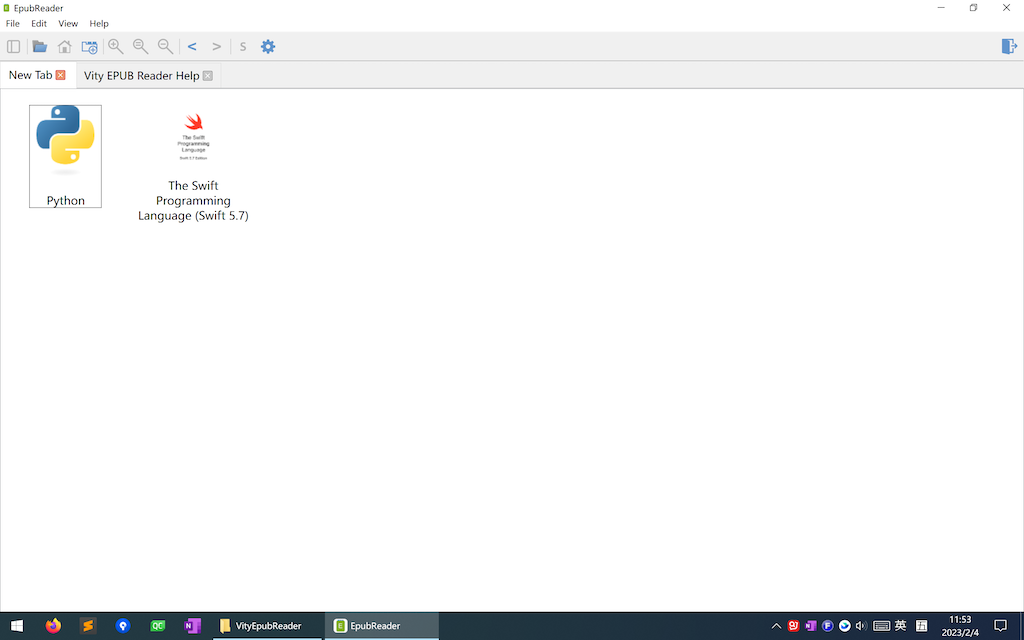Zoom out of the book text
1024x640 pixels.
[x=165, y=46]
